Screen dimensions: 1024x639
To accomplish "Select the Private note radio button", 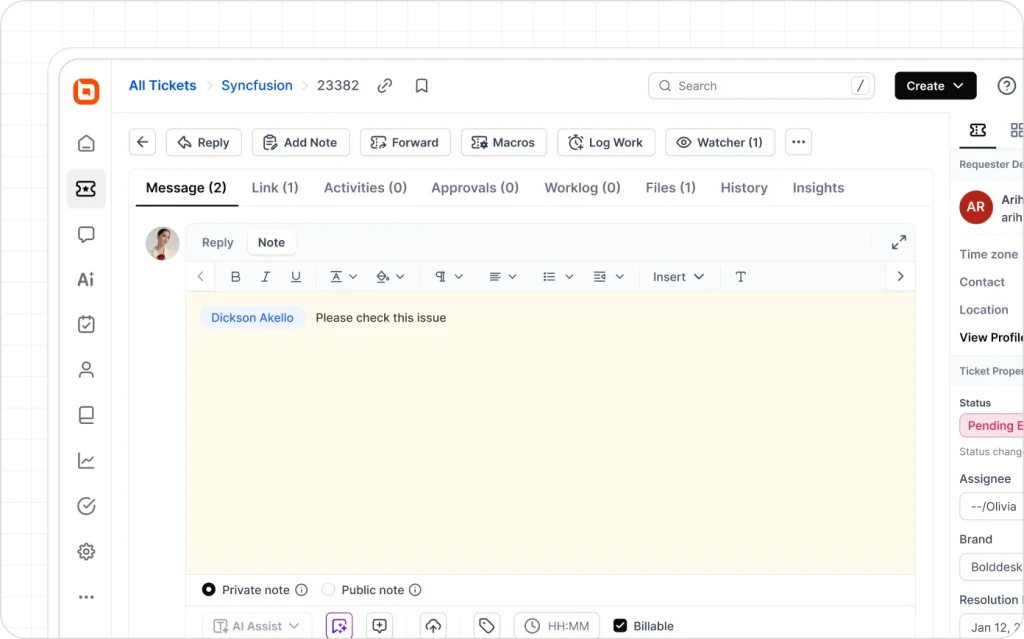I will (x=208, y=590).
